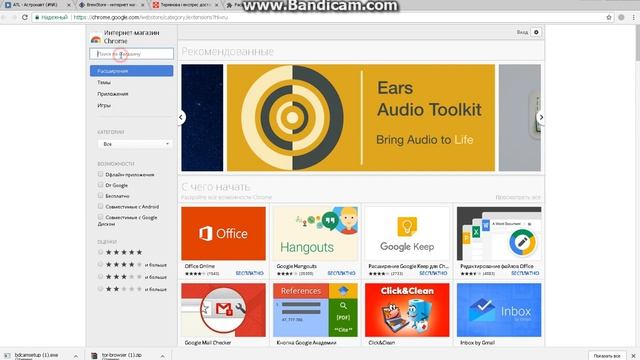Open the Google Mail Checker tile
The width and height of the screenshot is (640, 360).
pos(223,310)
